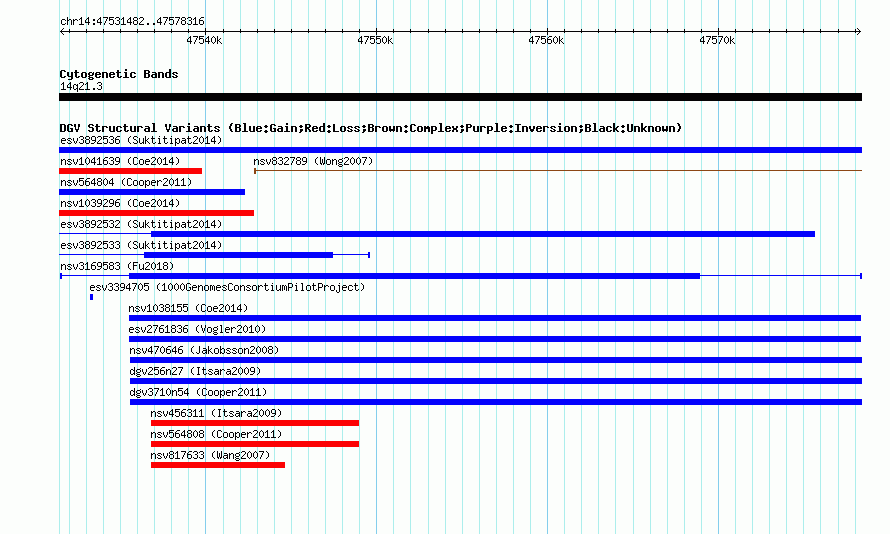Click the 47550k ruler tick label
The width and height of the screenshot is (890, 534).
[x=375, y=41]
